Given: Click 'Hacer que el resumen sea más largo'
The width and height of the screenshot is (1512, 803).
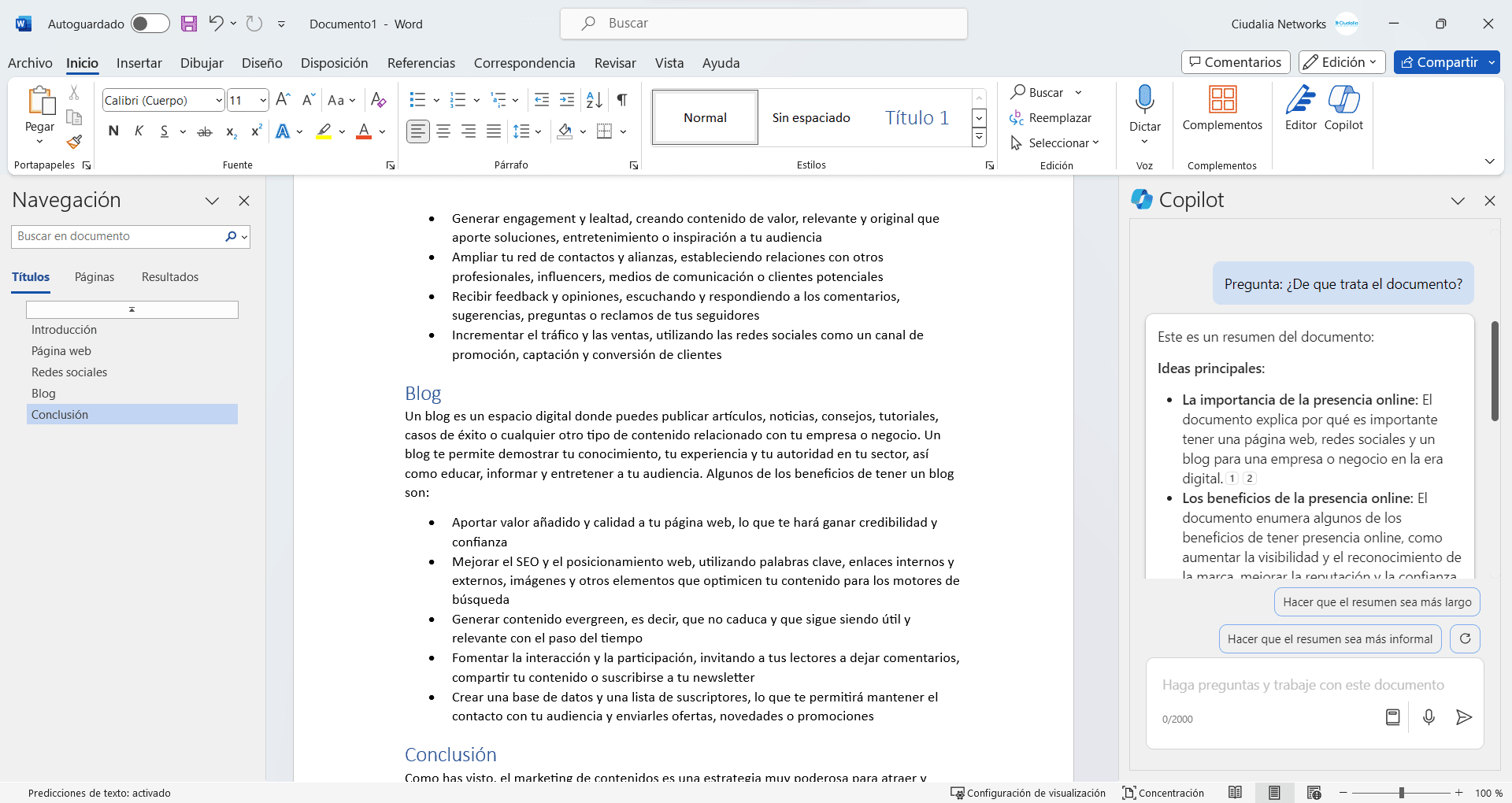Looking at the screenshot, I should coord(1377,602).
